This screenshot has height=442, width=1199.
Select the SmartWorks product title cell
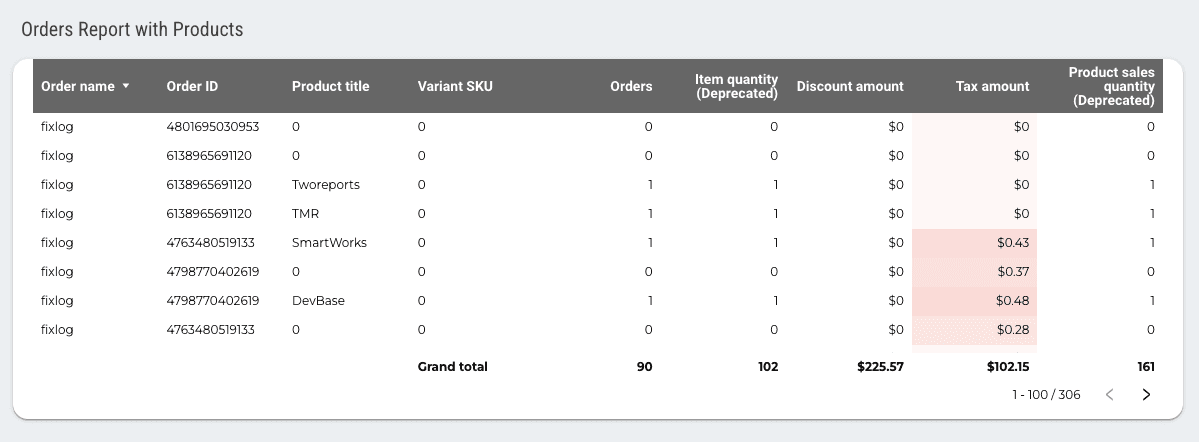point(329,243)
